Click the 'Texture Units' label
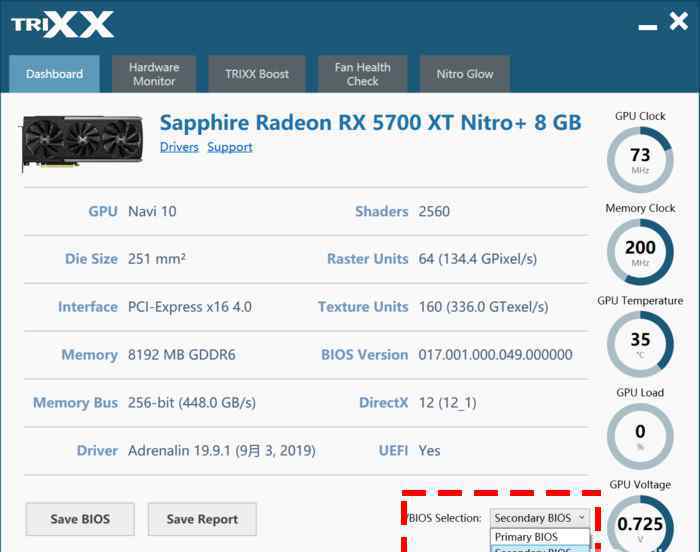This screenshot has height=552, width=700. (x=363, y=307)
